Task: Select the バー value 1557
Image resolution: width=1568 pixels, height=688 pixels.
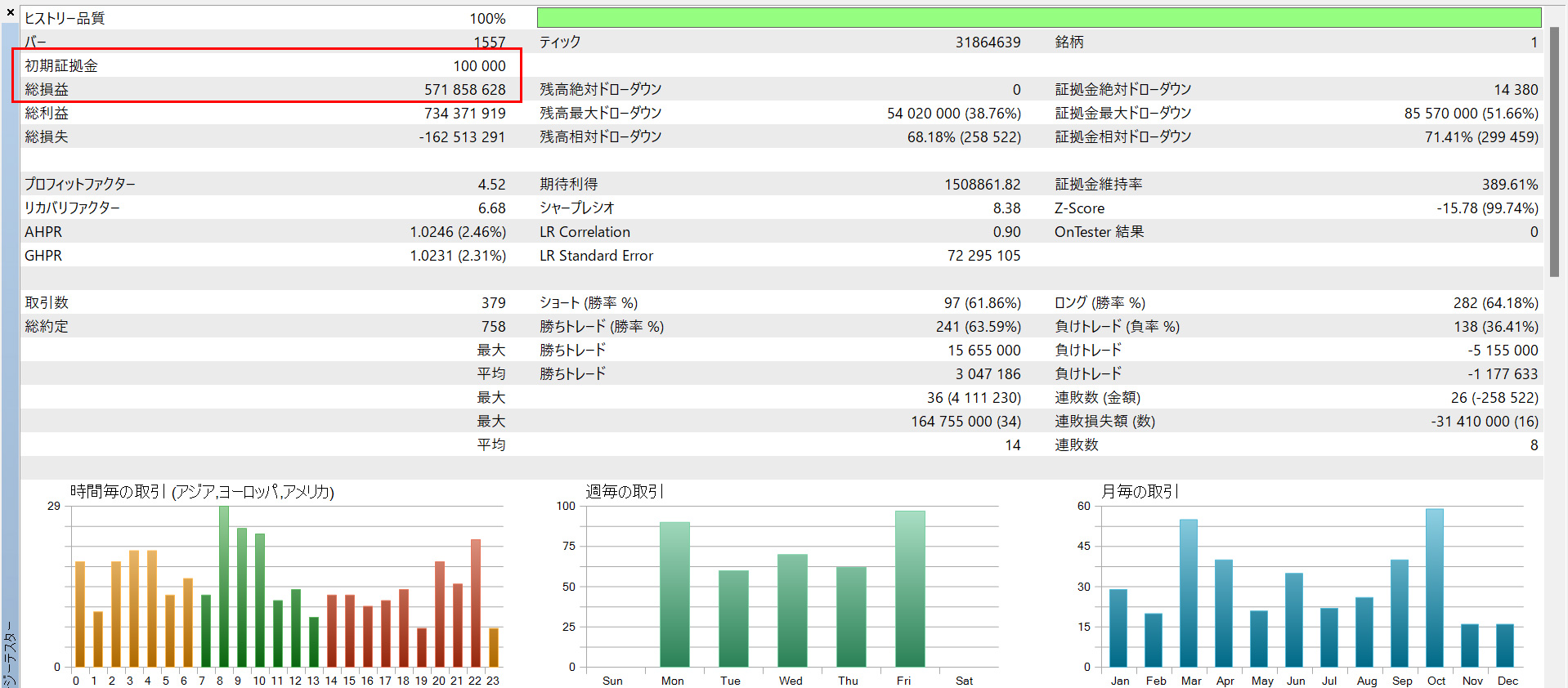Action: (x=490, y=42)
